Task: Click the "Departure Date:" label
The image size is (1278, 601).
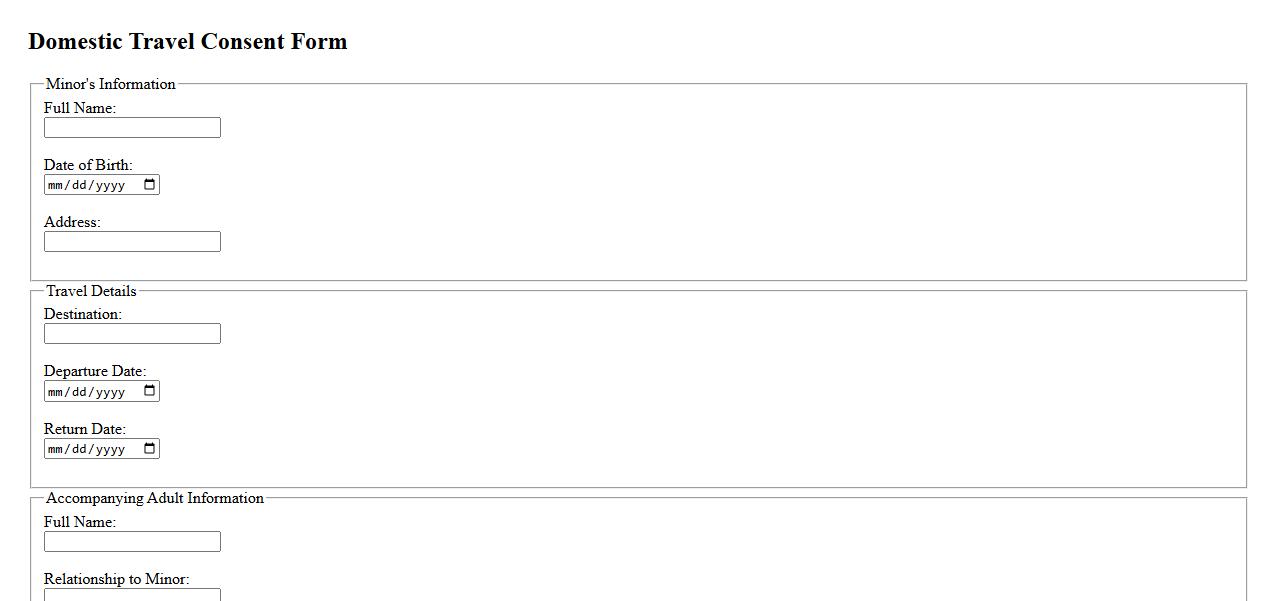Action: click(x=95, y=371)
